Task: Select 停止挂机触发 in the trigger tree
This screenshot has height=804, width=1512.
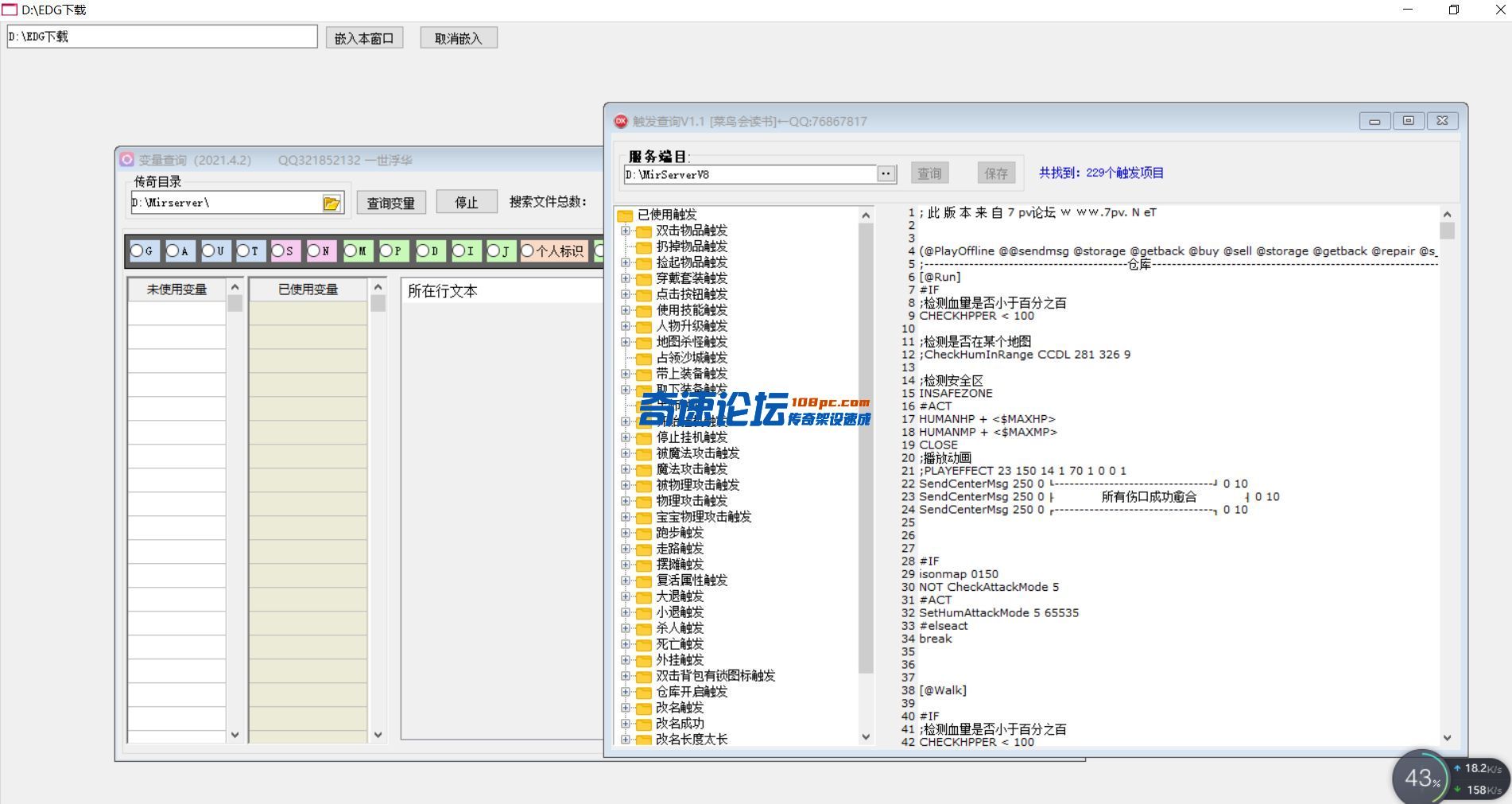Action: (x=692, y=437)
